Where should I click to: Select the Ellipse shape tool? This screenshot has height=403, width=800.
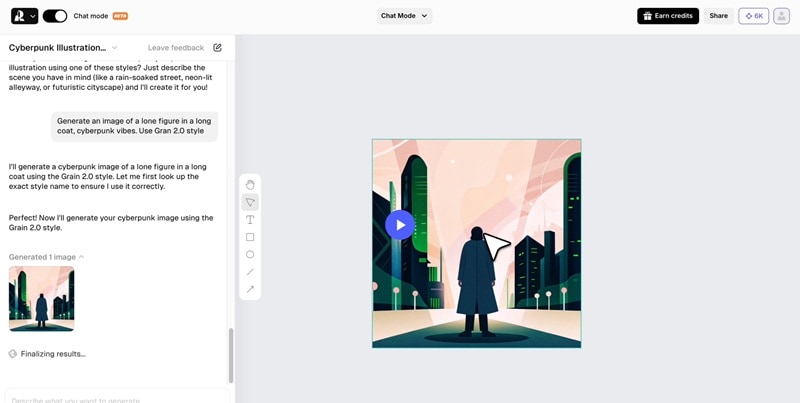coord(250,255)
